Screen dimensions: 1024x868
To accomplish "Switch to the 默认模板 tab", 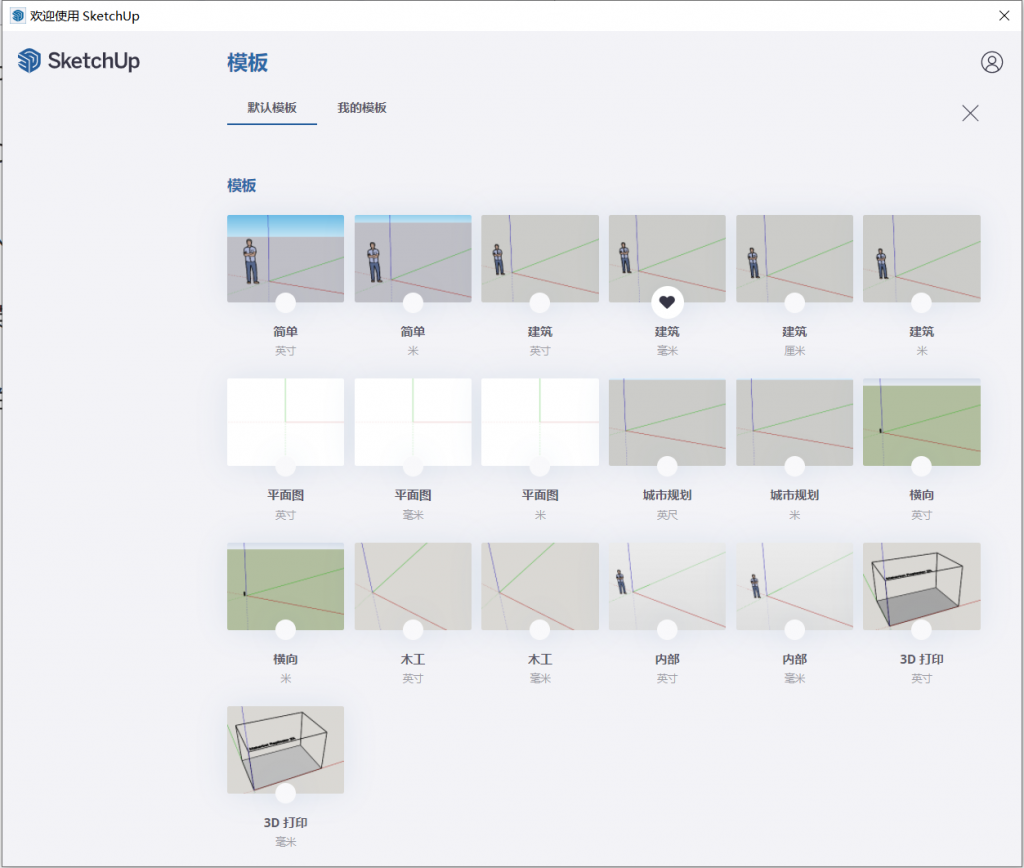I will [272, 108].
